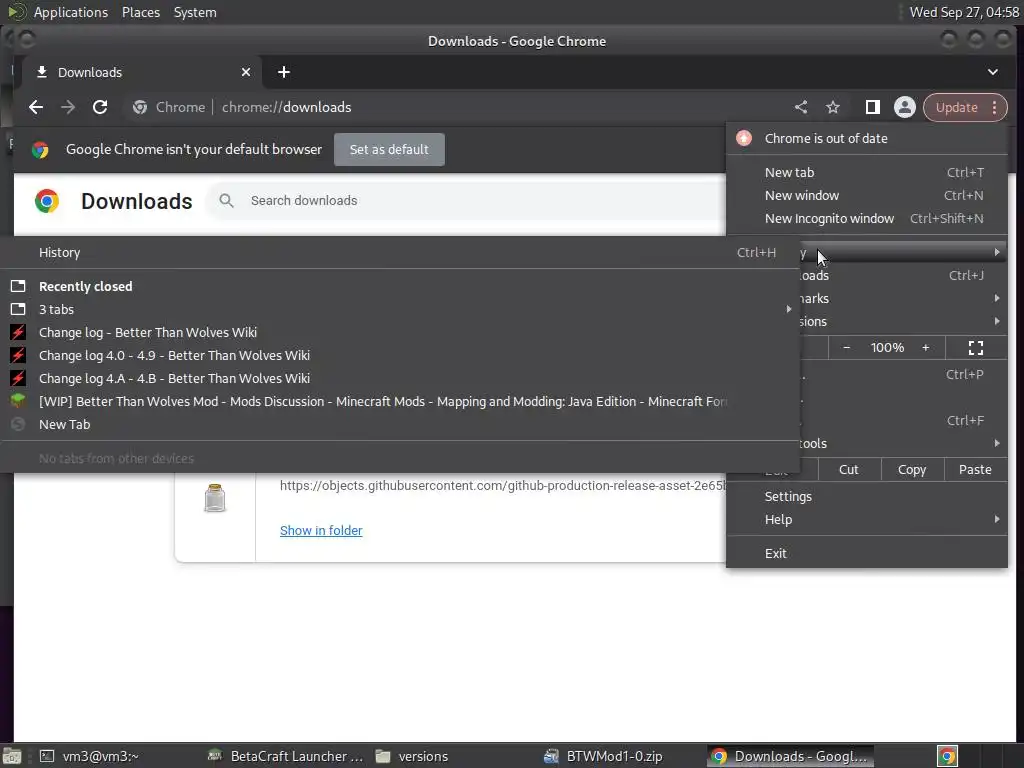Open the Places menu in top panel
The height and width of the screenshot is (768, 1024).
pyautogui.click(x=141, y=12)
